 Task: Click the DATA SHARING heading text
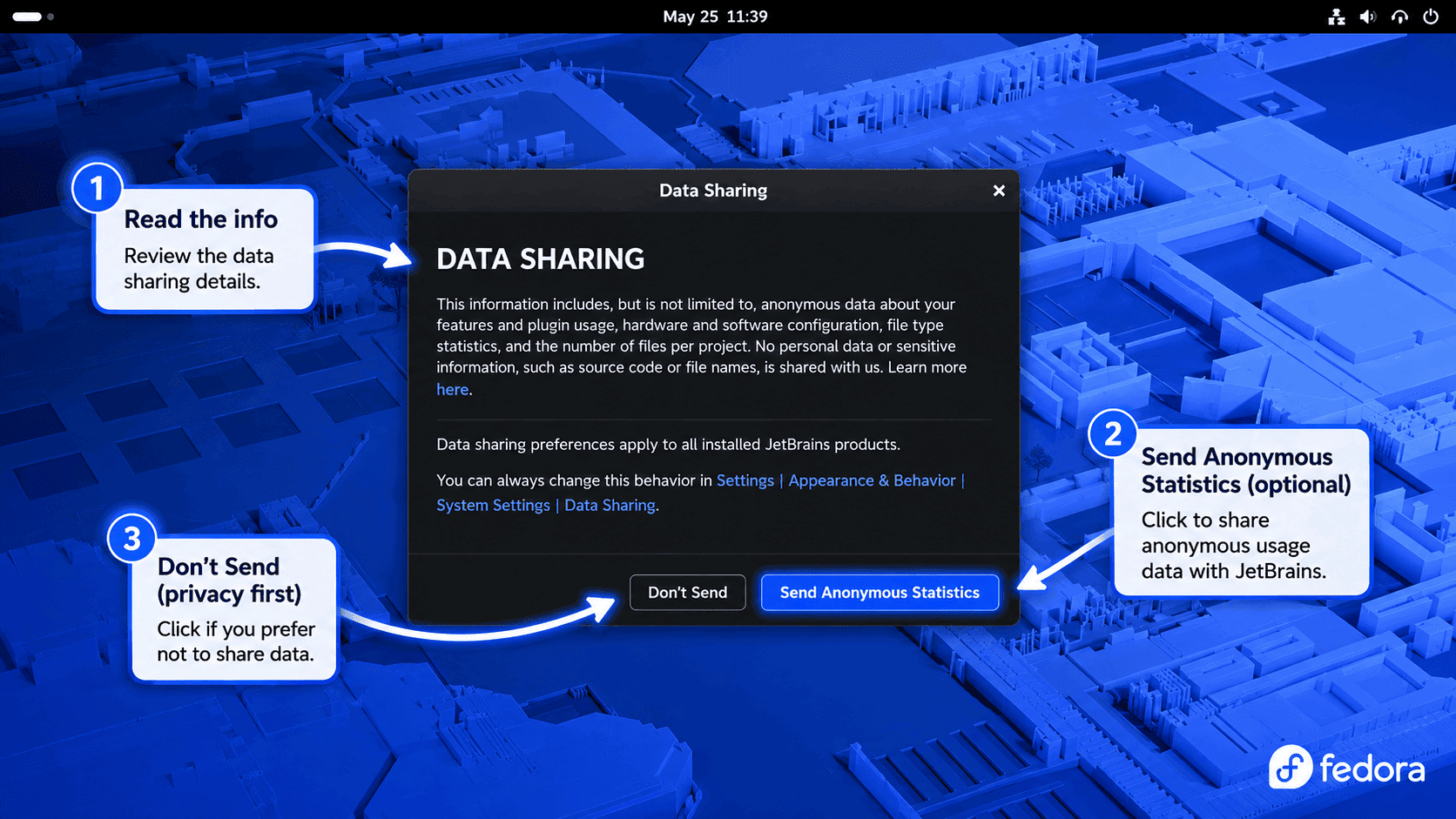(x=541, y=258)
